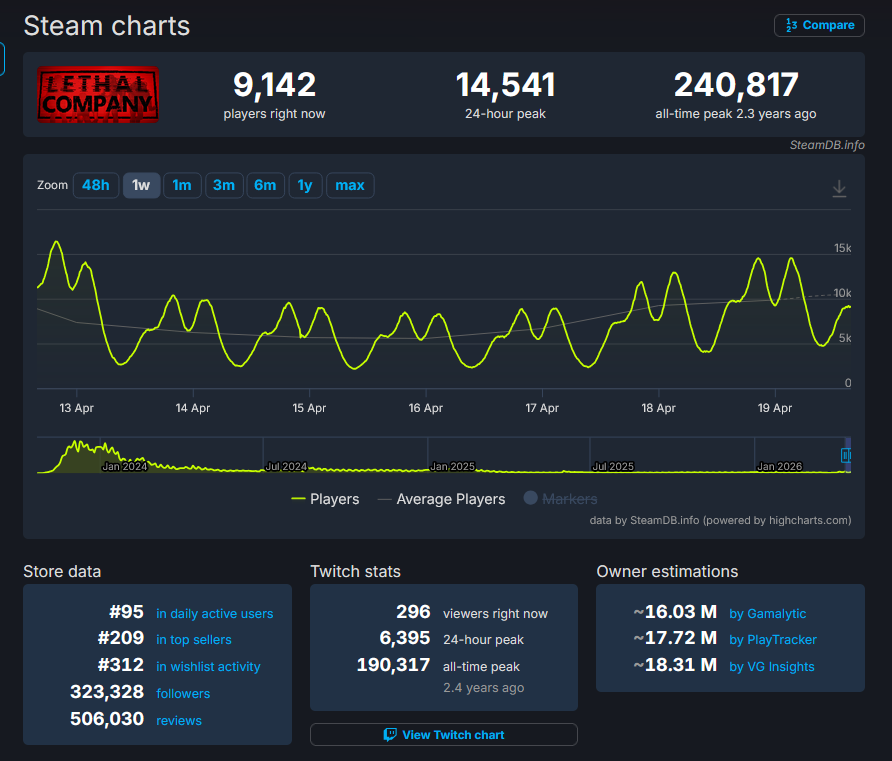Viewport: 892px width, 761px height.
Task: Click the navigator range handle at right edge
Action: [846, 455]
